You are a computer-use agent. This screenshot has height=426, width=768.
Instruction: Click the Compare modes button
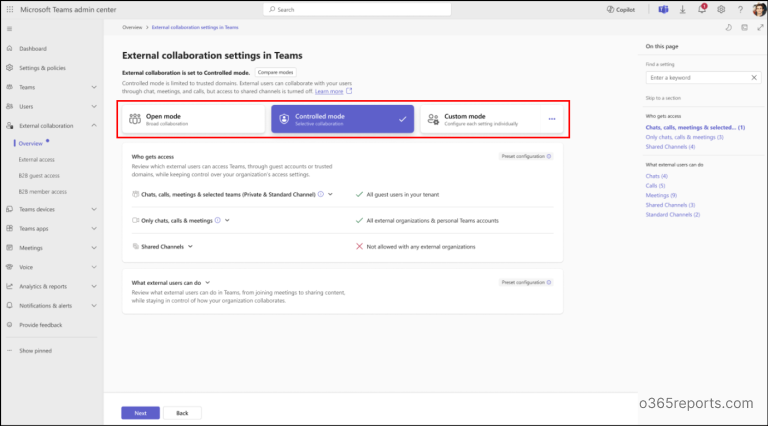pos(275,72)
